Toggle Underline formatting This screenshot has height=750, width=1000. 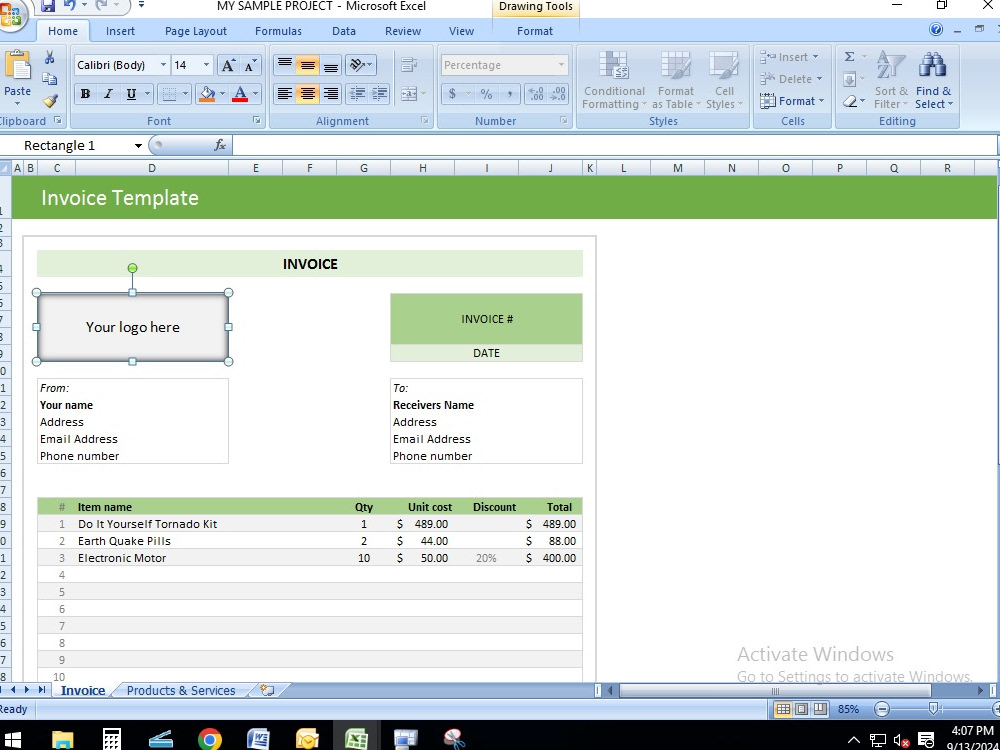pyautogui.click(x=131, y=94)
